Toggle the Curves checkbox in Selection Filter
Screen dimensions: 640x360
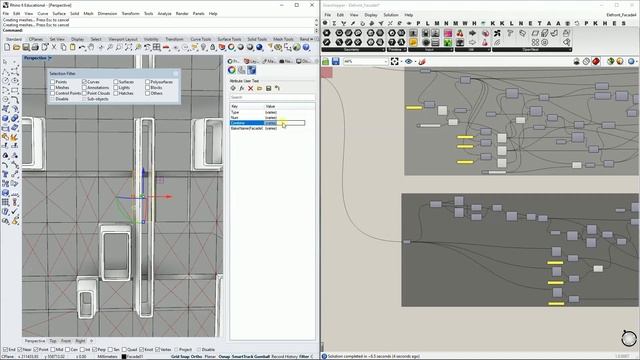pyautogui.click(x=84, y=82)
